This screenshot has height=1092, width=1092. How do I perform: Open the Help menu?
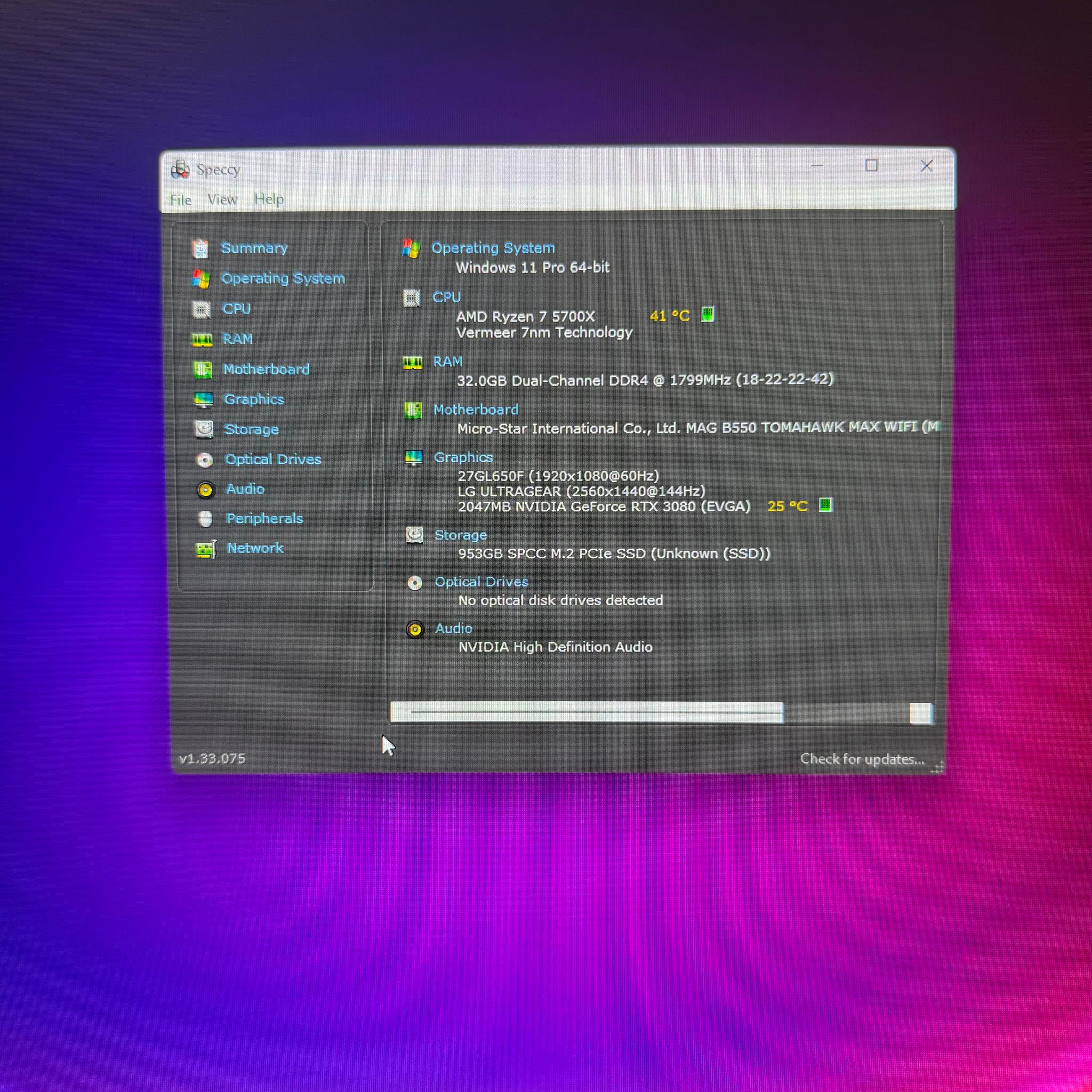269,199
